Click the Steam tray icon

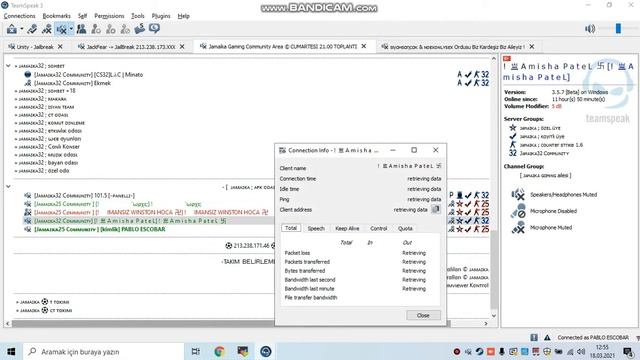pos(479,351)
